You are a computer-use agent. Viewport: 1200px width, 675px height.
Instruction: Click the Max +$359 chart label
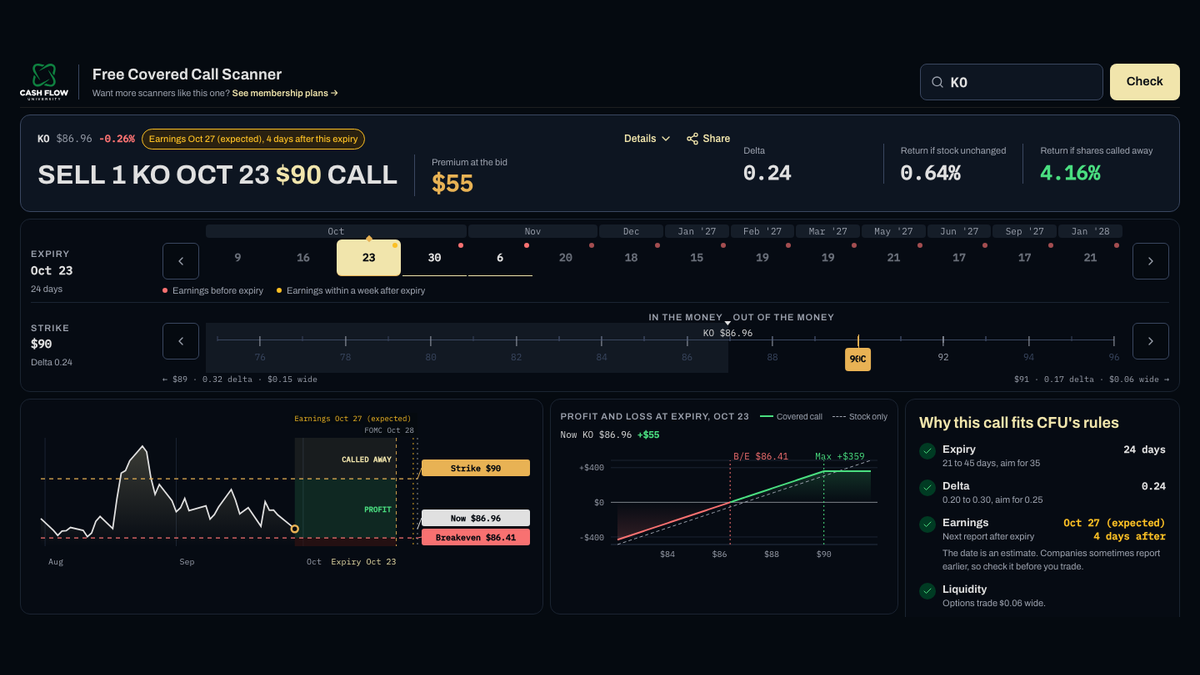841,456
